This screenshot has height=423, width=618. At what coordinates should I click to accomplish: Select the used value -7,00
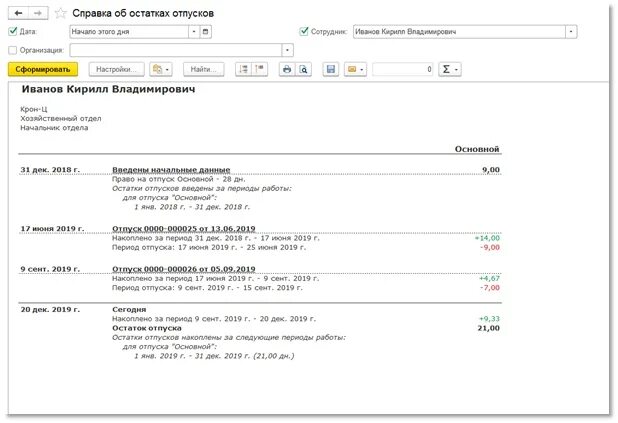coord(490,288)
